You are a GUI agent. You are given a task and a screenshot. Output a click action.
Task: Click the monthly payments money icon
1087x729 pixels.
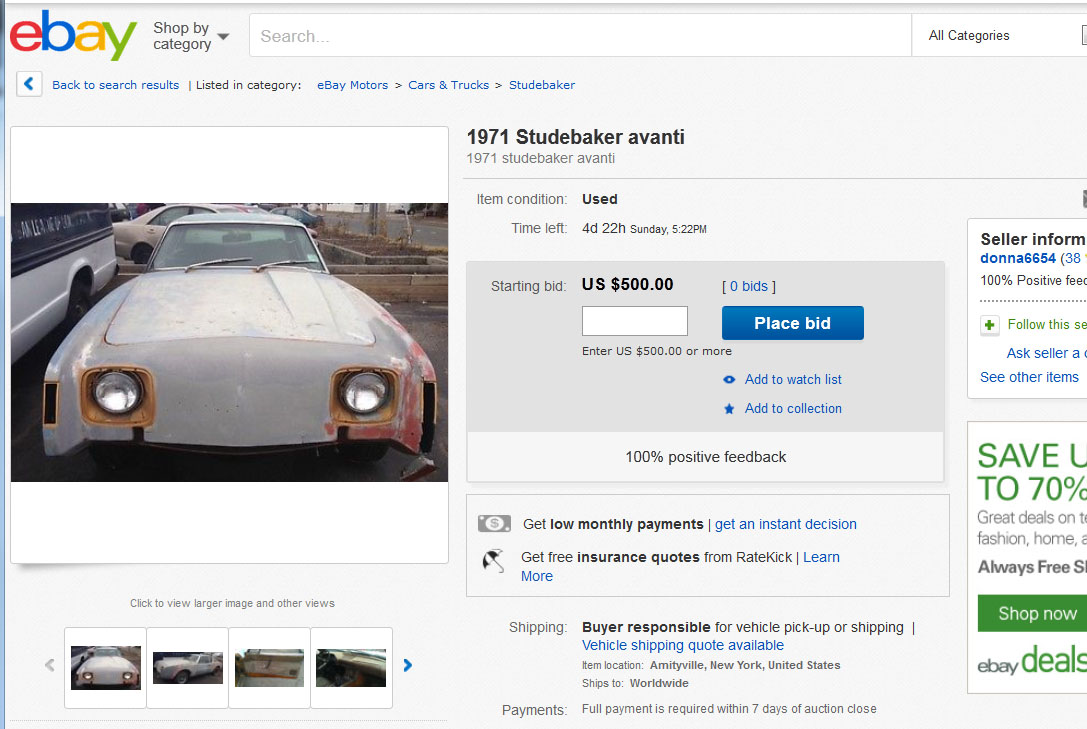(494, 524)
